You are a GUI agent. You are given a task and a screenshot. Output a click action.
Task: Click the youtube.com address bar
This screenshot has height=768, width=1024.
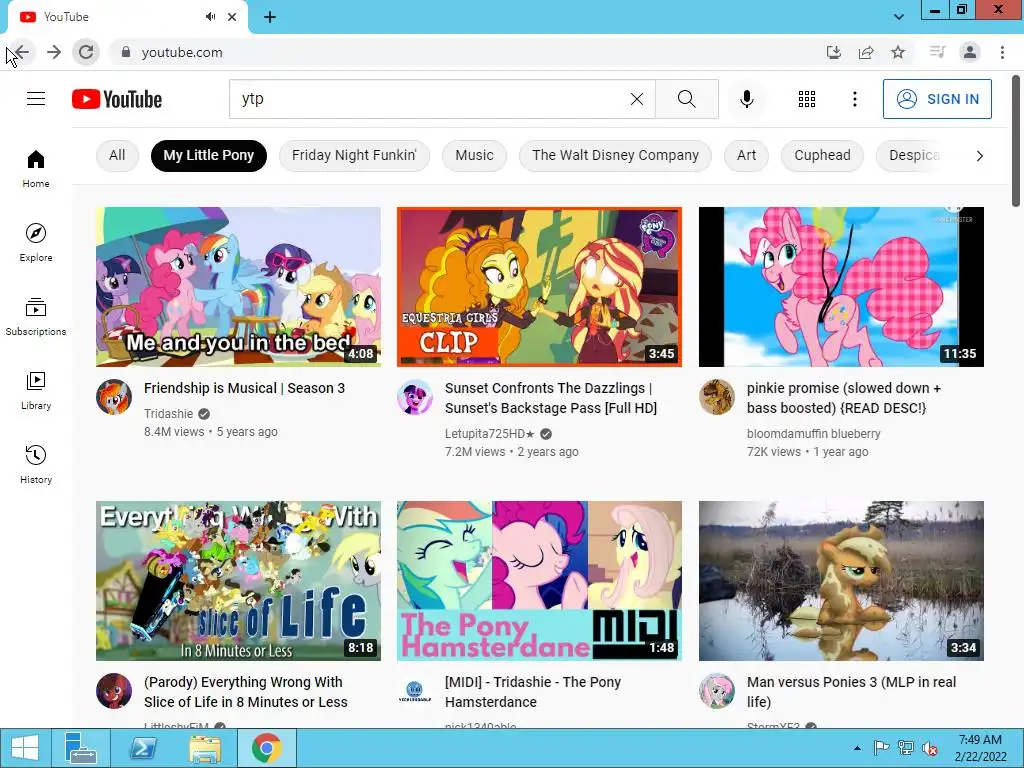[x=470, y=52]
